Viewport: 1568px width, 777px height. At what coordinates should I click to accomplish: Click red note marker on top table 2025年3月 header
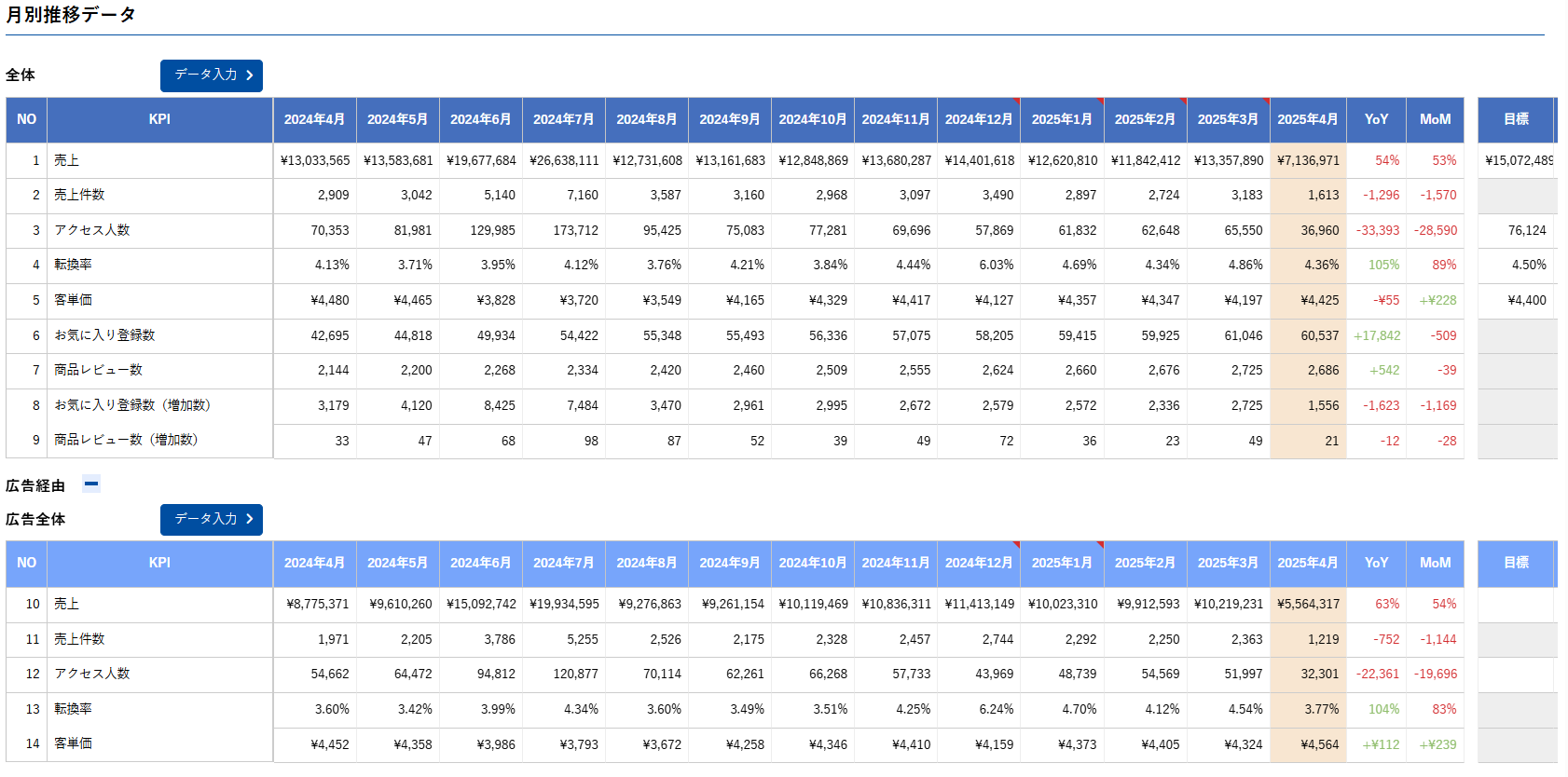point(1266,101)
